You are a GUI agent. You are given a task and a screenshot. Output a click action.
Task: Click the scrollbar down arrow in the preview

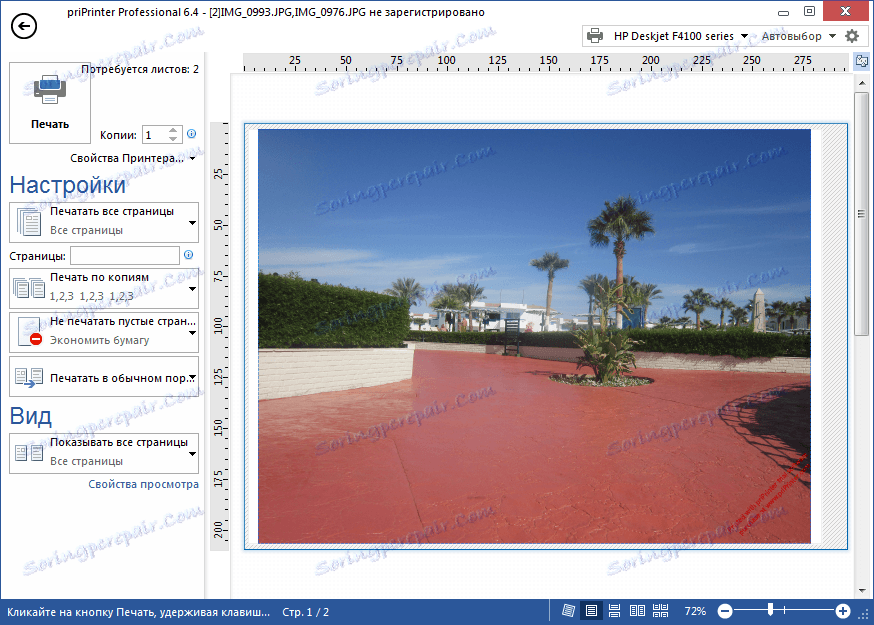point(862,590)
